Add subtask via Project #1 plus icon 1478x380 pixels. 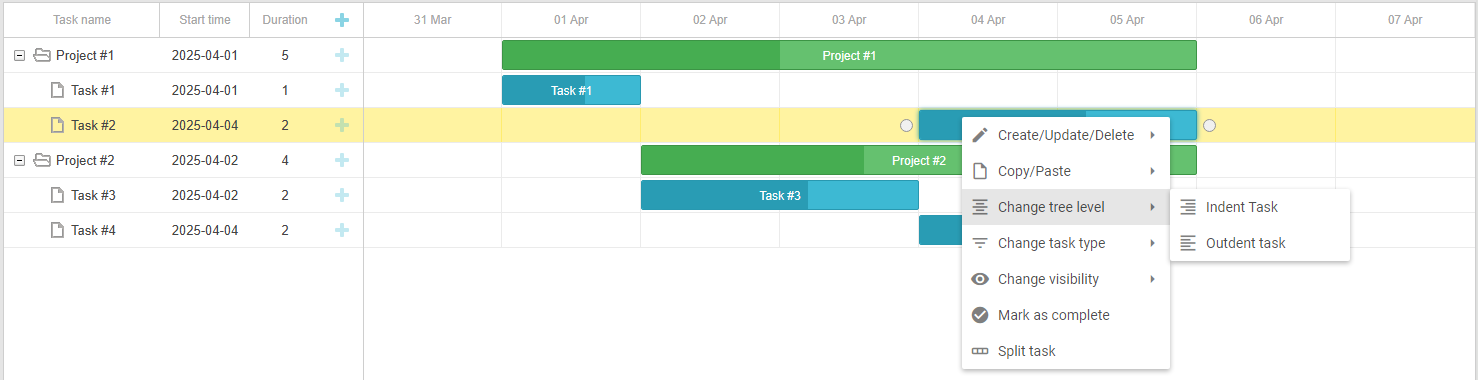(x=342, y=55)
